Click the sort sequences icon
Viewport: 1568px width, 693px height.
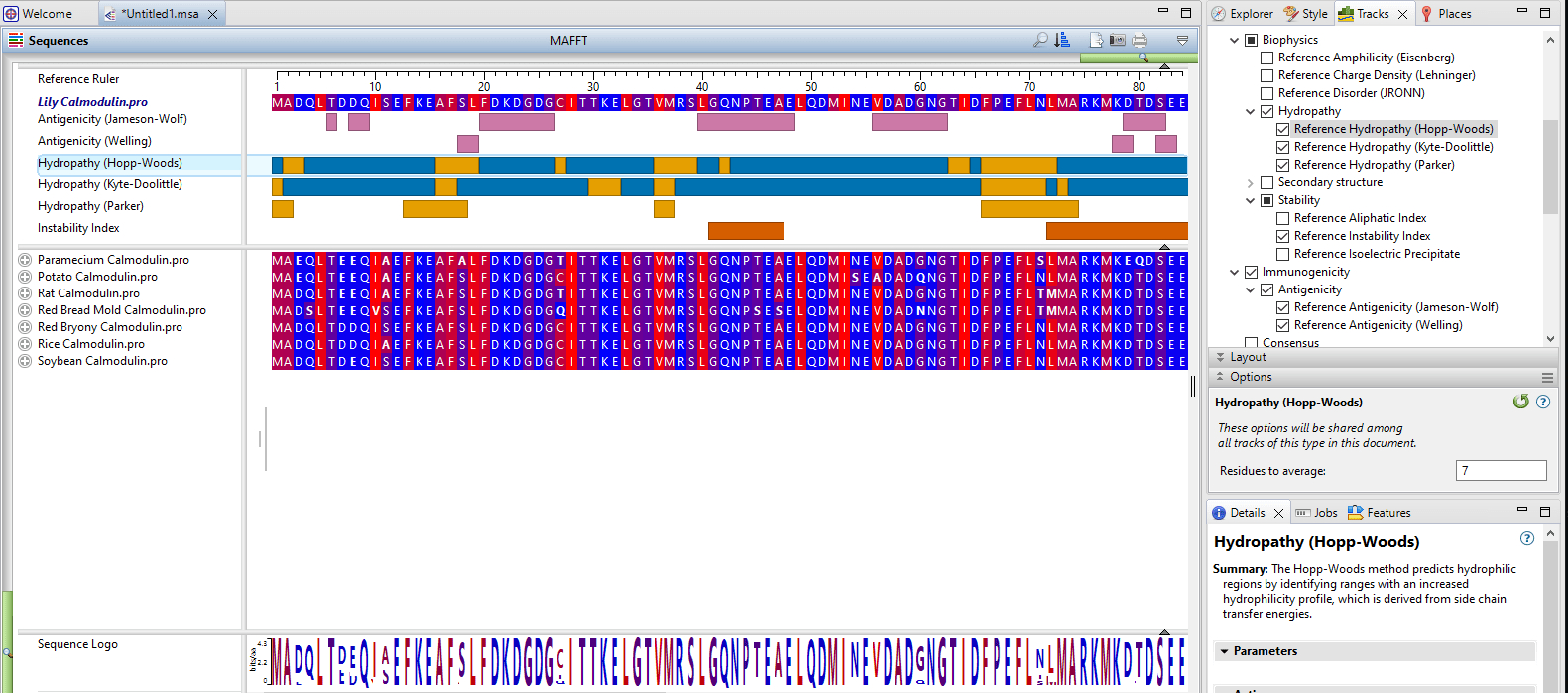click(x=1062, y=40)
